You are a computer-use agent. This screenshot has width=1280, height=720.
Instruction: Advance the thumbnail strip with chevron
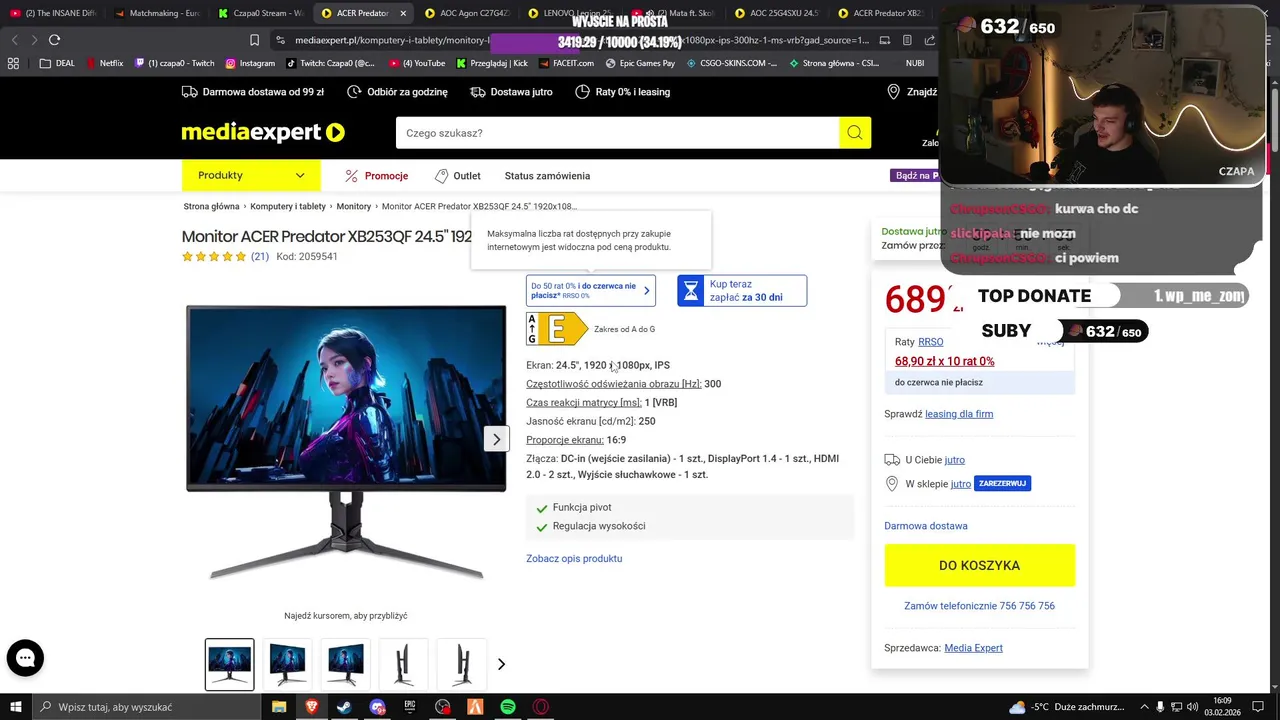[x=501, y=664]
